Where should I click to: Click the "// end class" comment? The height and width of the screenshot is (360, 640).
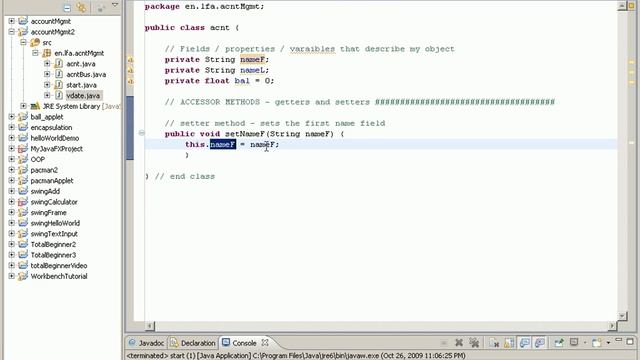click(x=185, y=176)
